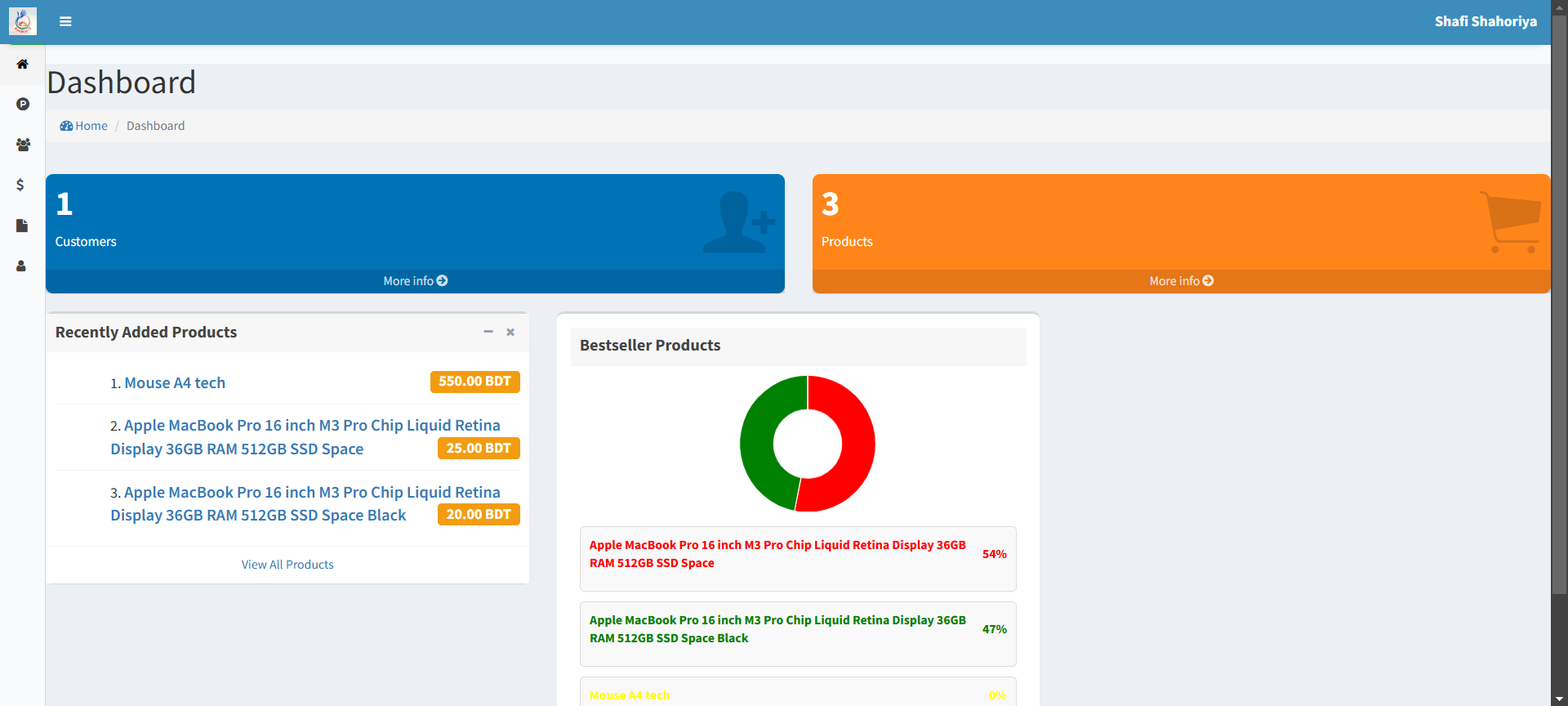Collapse the Recently Added Products panel
The image size is (1568, 706).
tap(488, 332)
